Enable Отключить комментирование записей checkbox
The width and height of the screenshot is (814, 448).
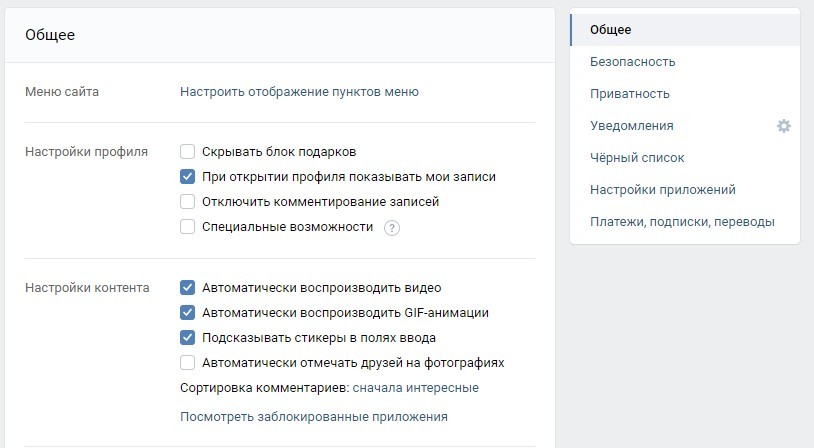pos(187,202)
